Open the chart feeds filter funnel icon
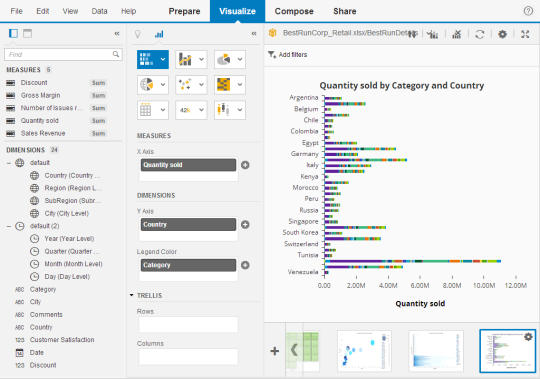The image size is (540, 379). click(138, 34)
